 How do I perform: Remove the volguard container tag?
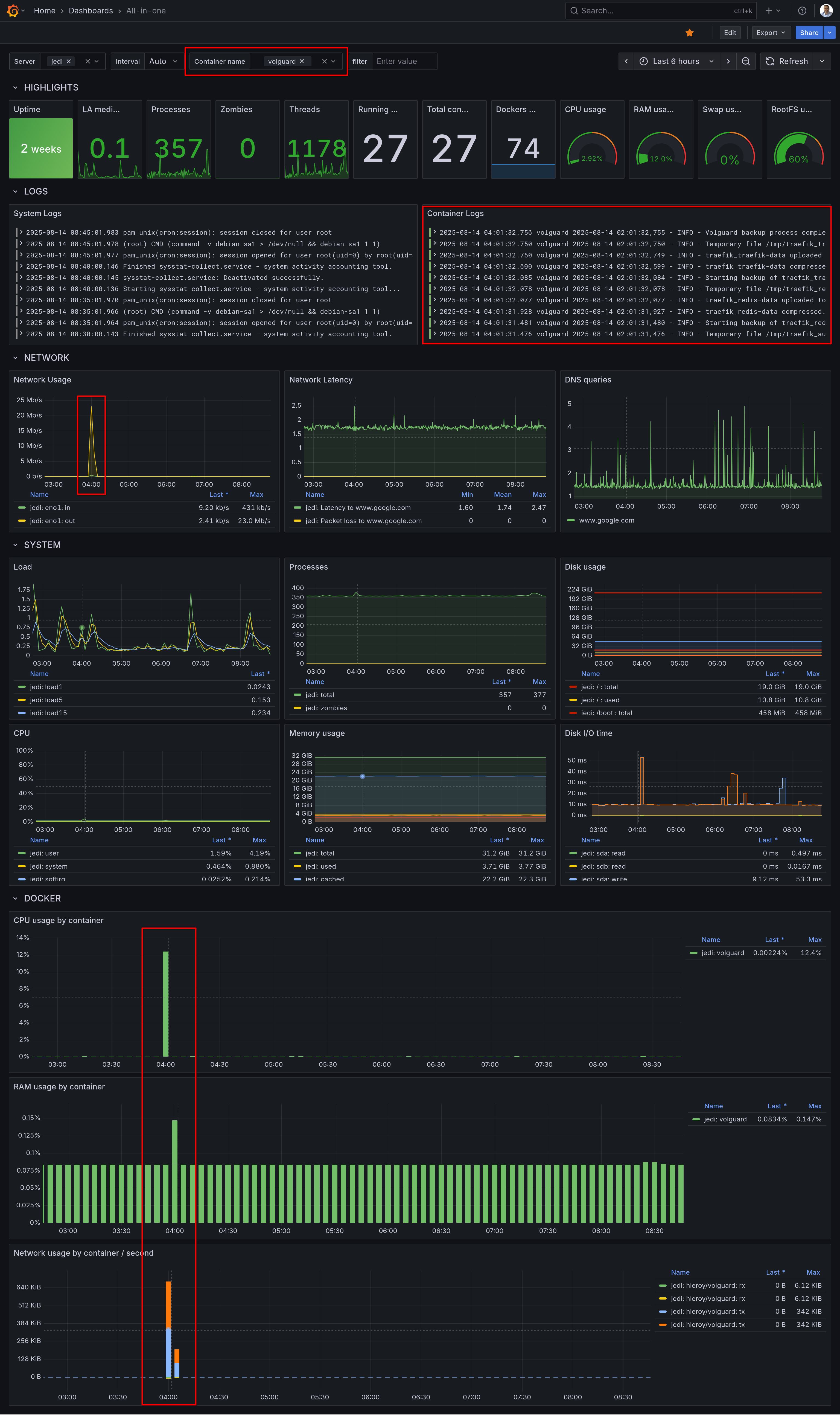(x=302, y=62)
